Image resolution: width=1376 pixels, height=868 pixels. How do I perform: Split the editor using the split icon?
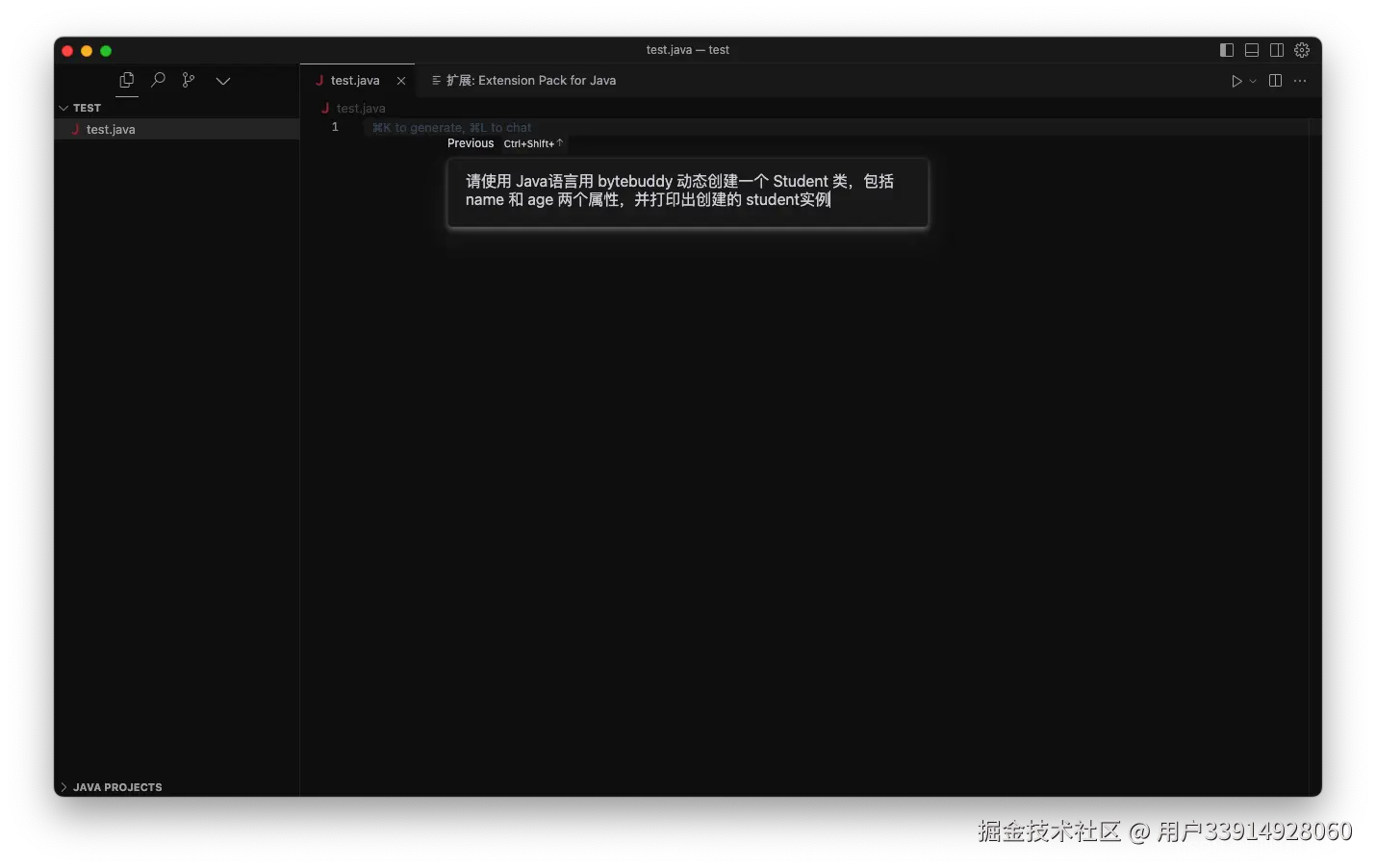[1274, 81]
